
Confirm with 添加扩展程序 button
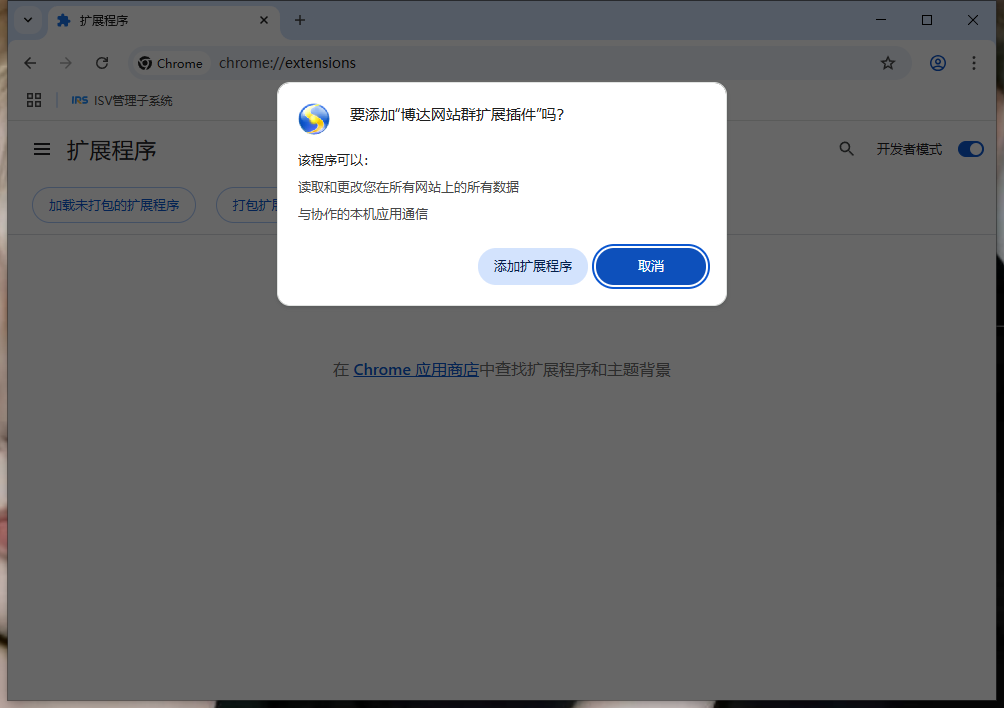point(533,266)
